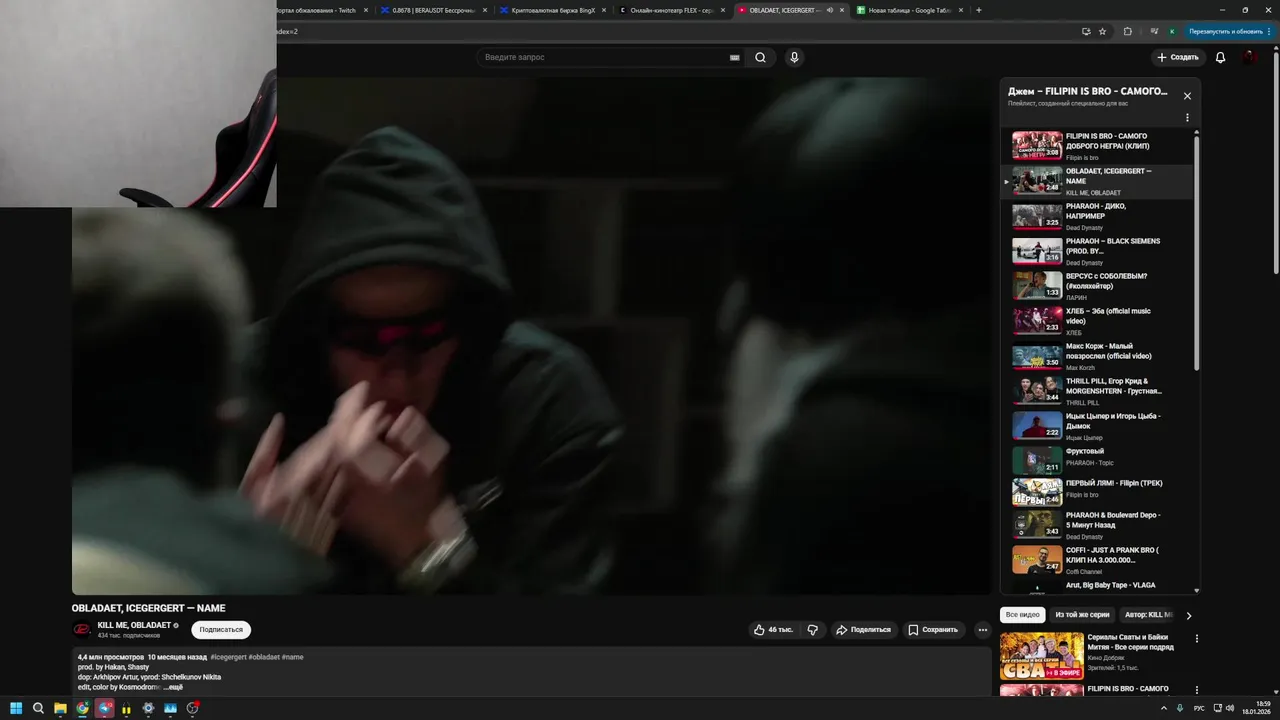Open the on-screen keyboard icon in search box
This screenshot has width=1280, height=720.
[x=735, y=57]
